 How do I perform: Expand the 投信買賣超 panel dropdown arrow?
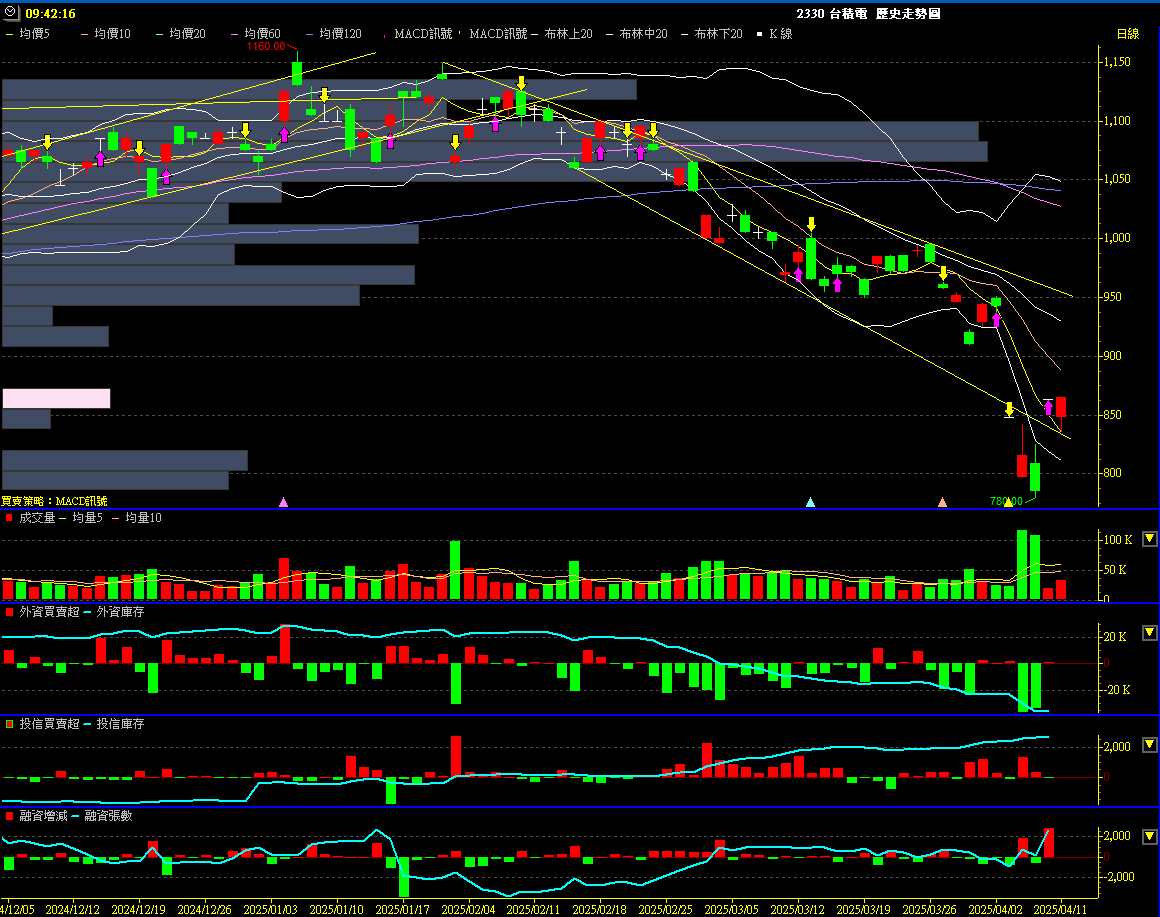pos(1149,745)
